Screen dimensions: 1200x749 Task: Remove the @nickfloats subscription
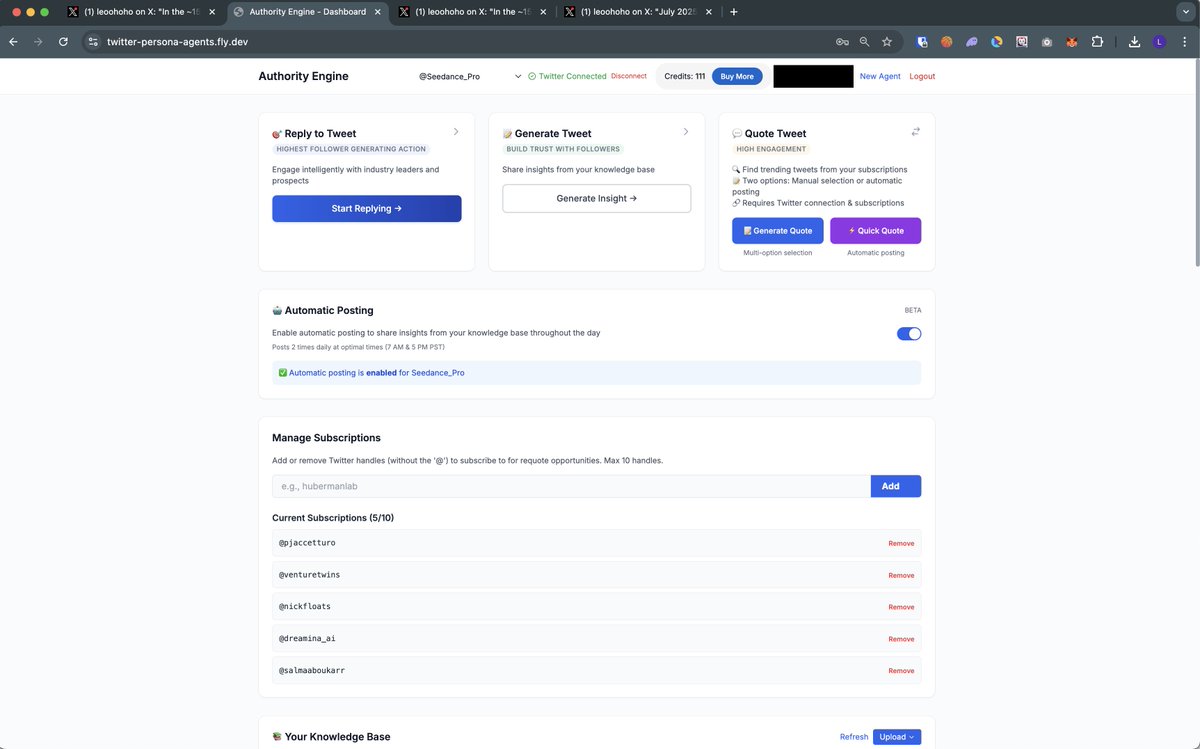tap(901, 607)
